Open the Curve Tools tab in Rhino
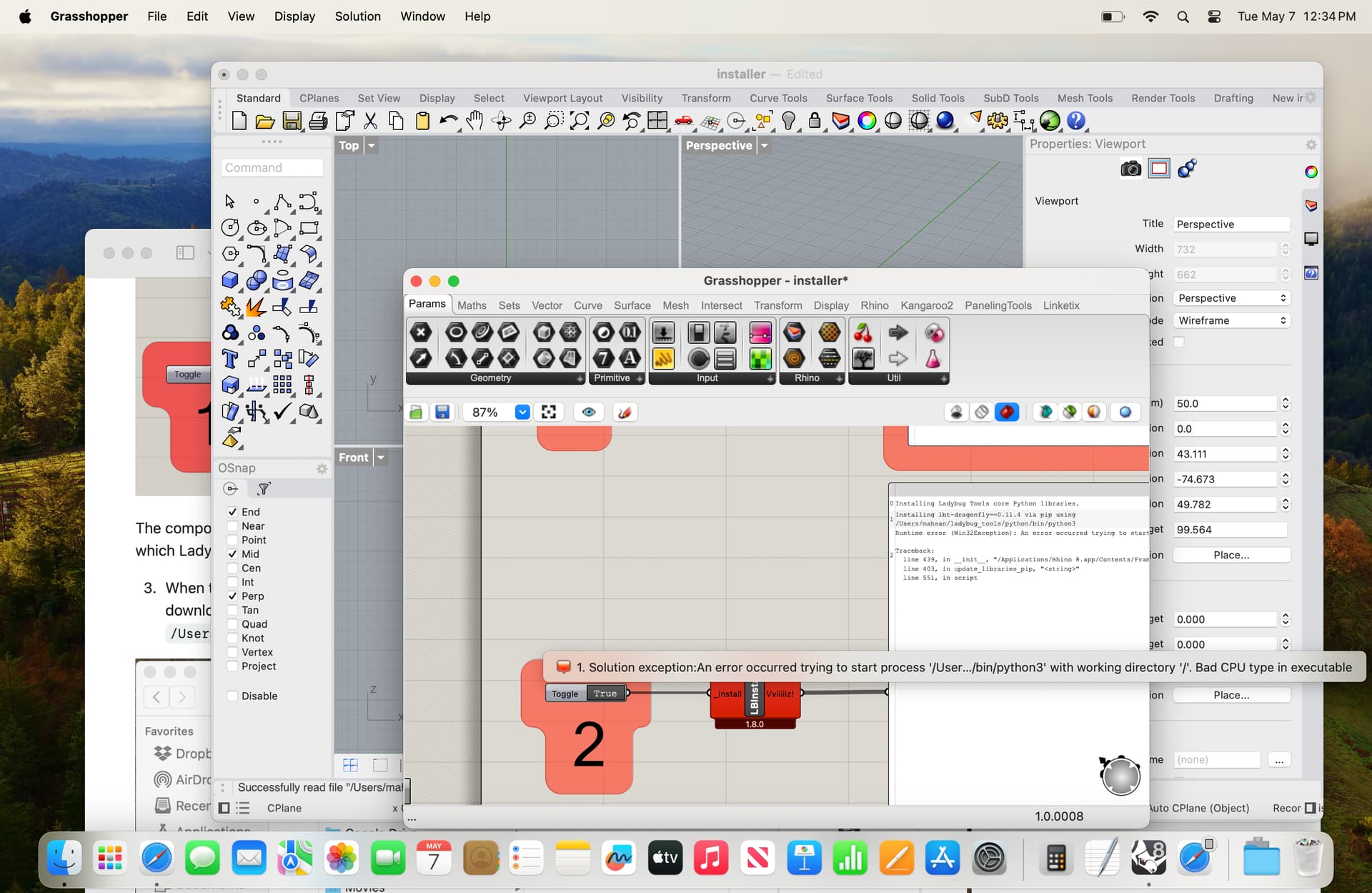Screen dimensions: 1372x893 [x=778, y=98]
